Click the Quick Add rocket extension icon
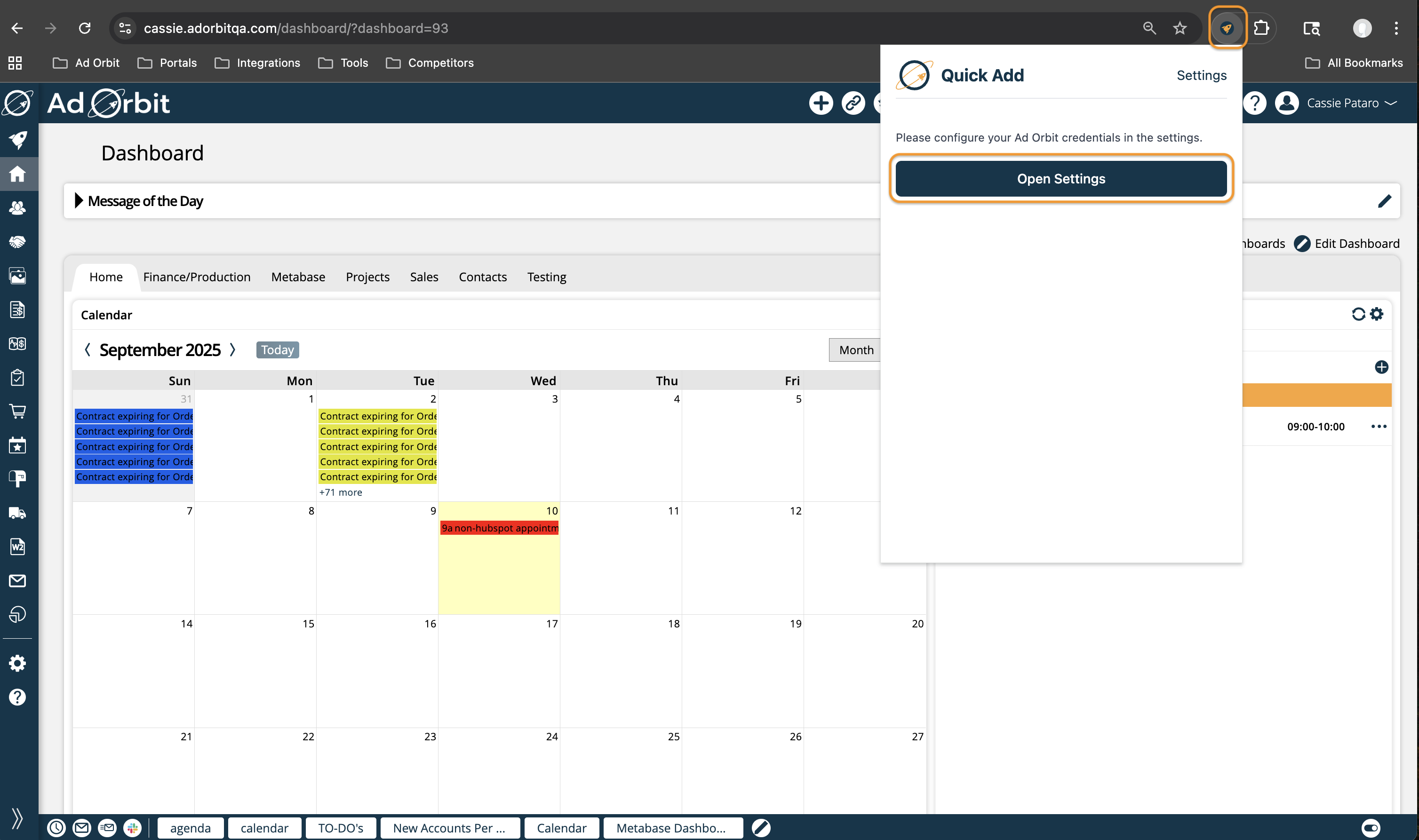 click(1227, 28)
